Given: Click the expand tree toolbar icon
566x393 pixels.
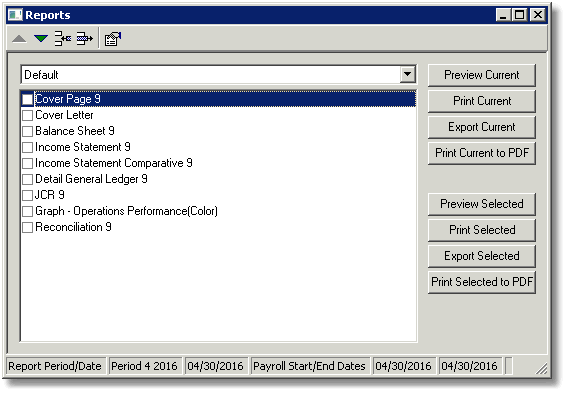Looking at the screenshot, I should 84,38.
